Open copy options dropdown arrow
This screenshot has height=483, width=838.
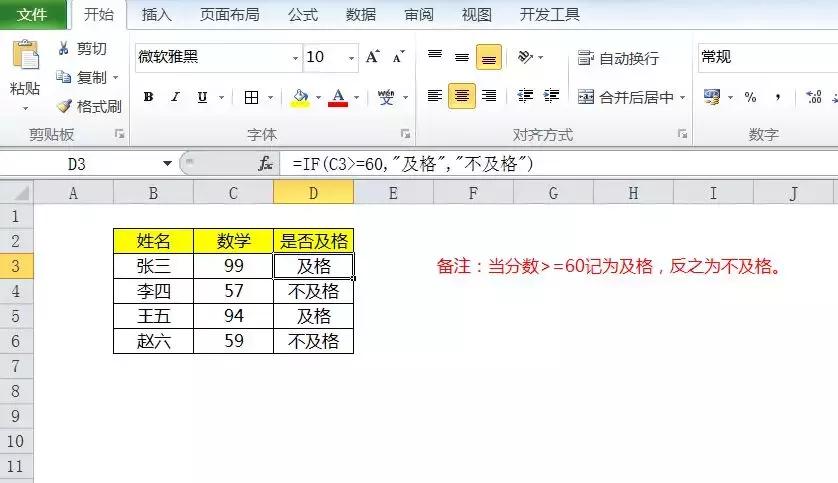click(115, 77)
